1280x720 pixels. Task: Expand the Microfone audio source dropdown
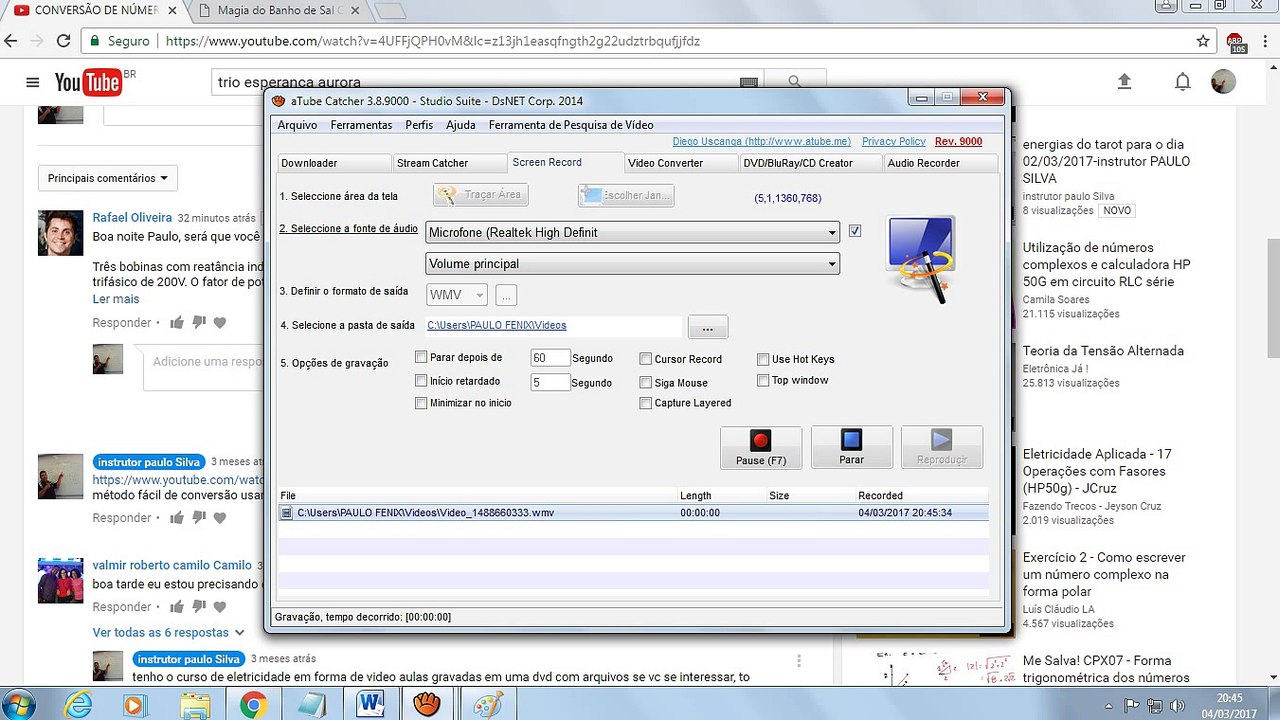632,232
